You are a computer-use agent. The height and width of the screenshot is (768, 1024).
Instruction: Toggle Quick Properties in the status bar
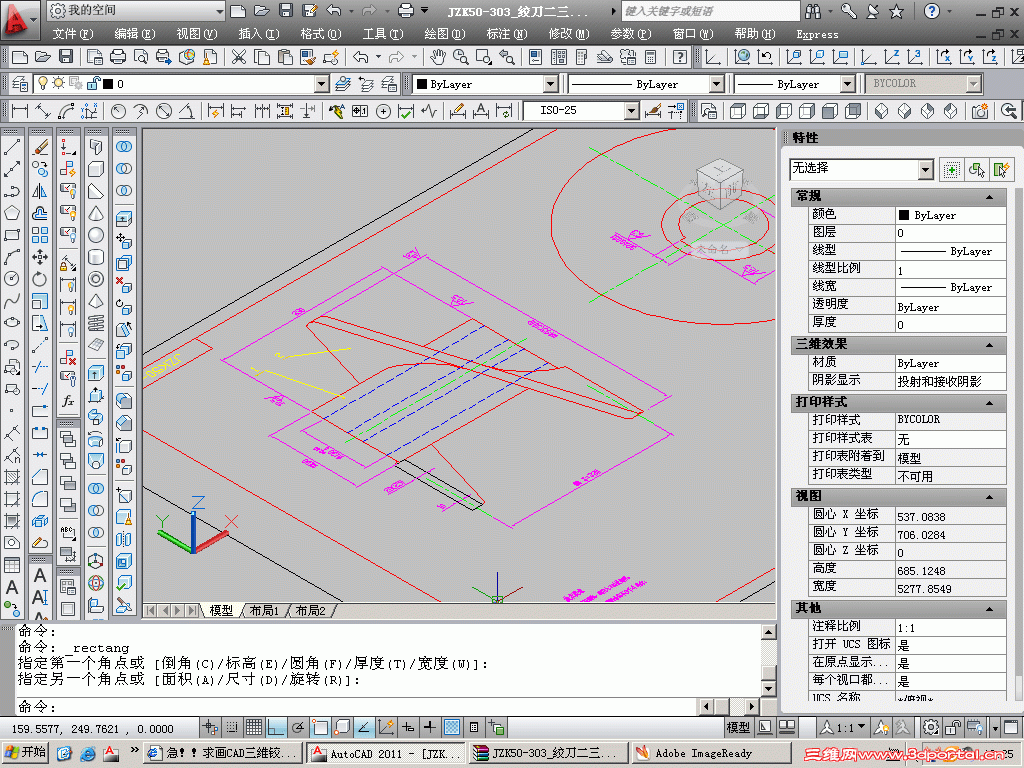pyautogui.click(x=474, y=727)
